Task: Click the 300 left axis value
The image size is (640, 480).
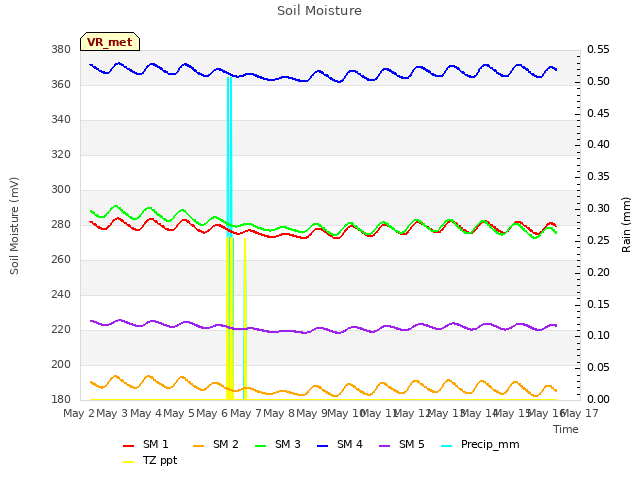Action: coord(61,190)
